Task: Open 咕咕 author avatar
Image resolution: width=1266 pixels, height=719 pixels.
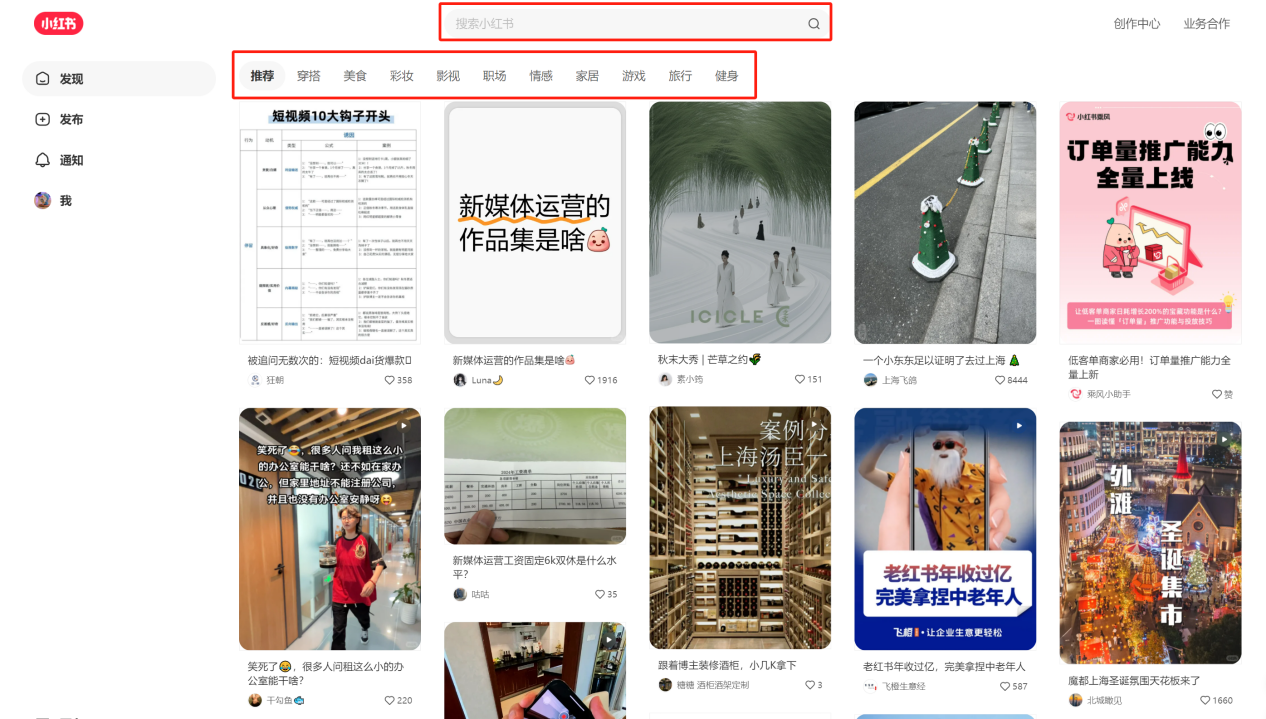Action: pyautogui.click(x=460, y=594)
